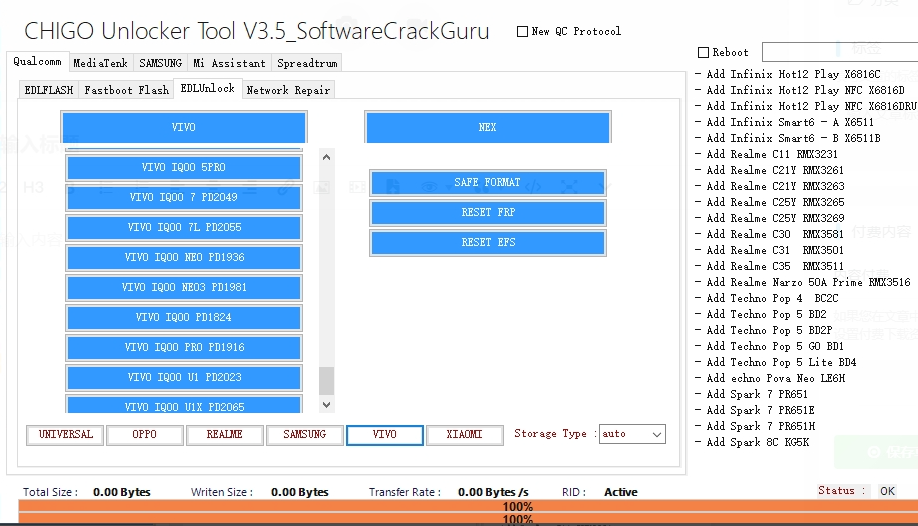Select VIVO IQOO NEO PD1936 model
The width and height of the screenshot is (918, 526).
coord(184,257)
